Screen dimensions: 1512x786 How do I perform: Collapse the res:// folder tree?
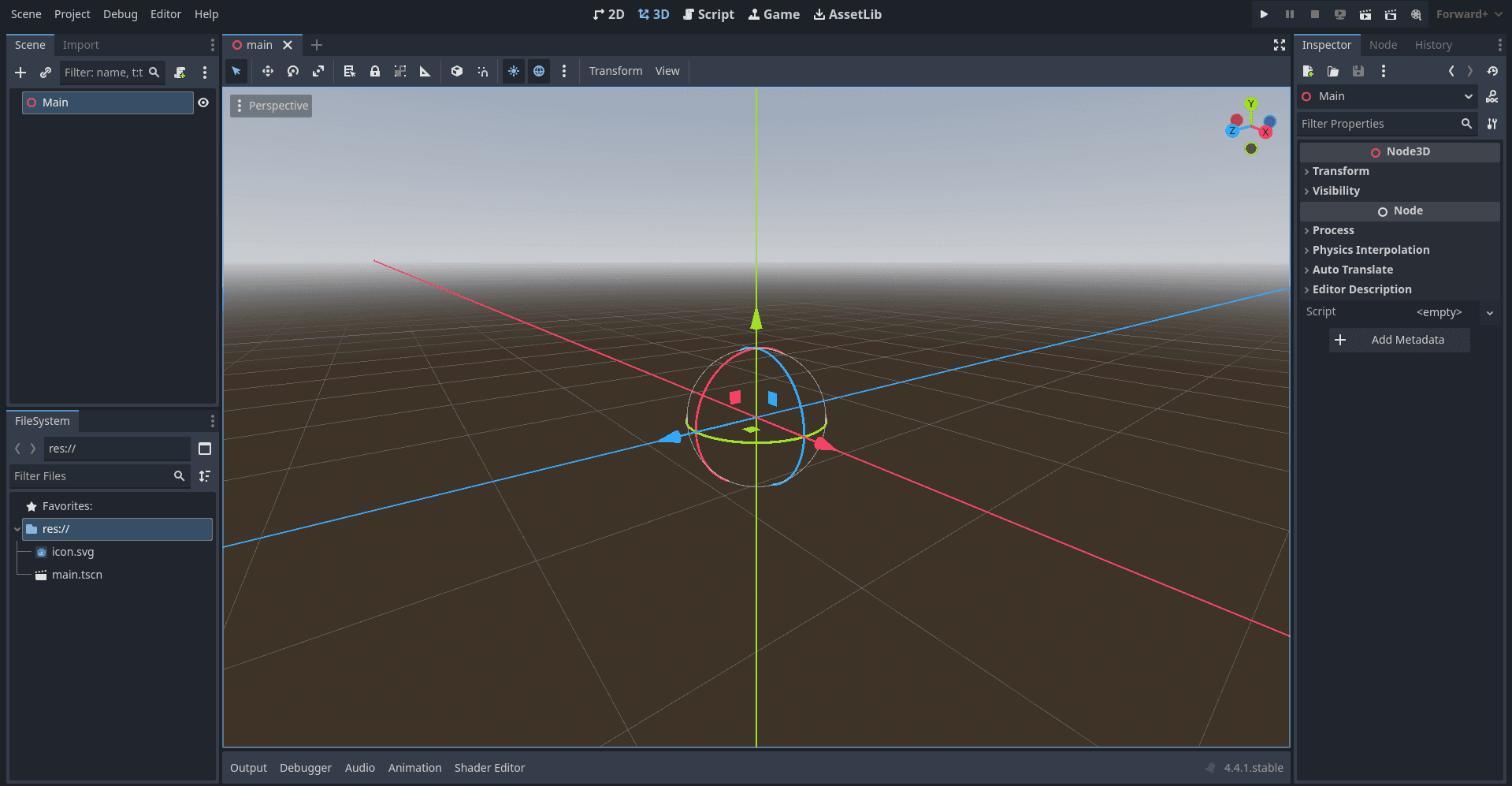(17, 529)
